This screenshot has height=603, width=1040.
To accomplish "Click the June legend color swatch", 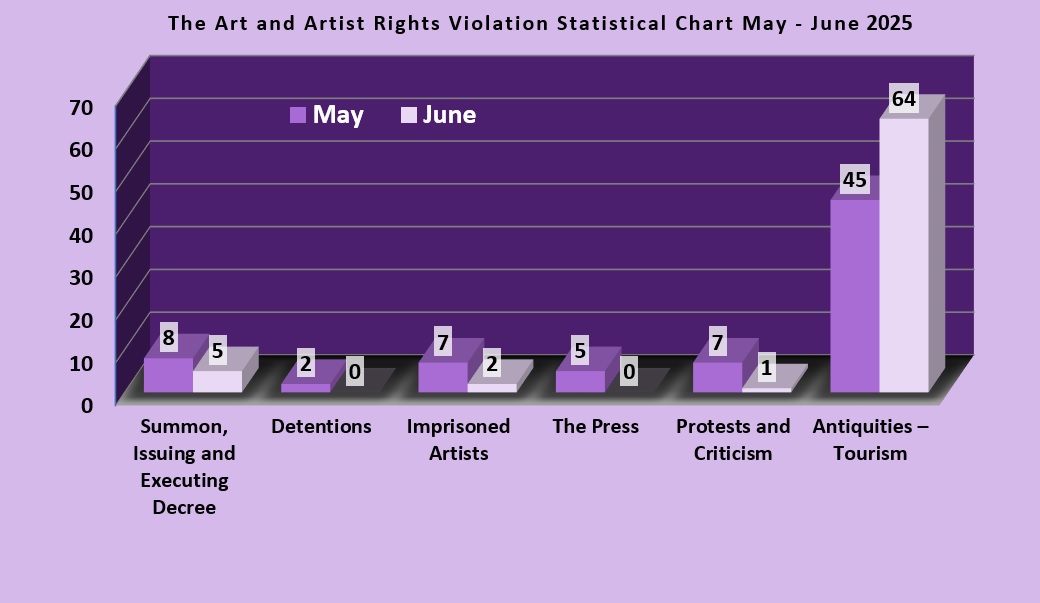I will point(408,115).
